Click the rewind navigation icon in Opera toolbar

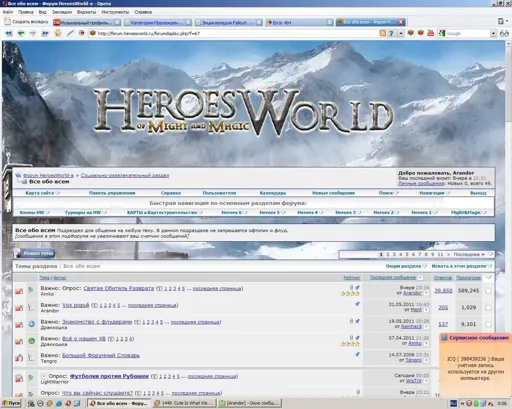tap(9, 33)
